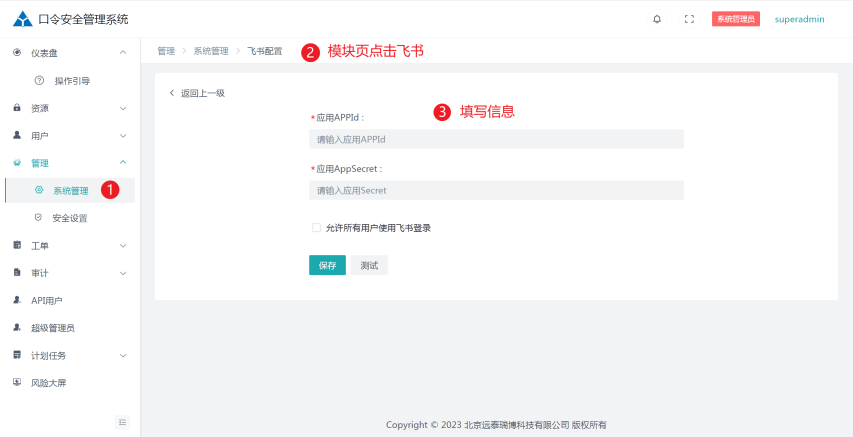Viewport: 853px width, 437px height.
Task: Enable 允许所有用户使用飞书登录 checkbox
Action: 317,228
